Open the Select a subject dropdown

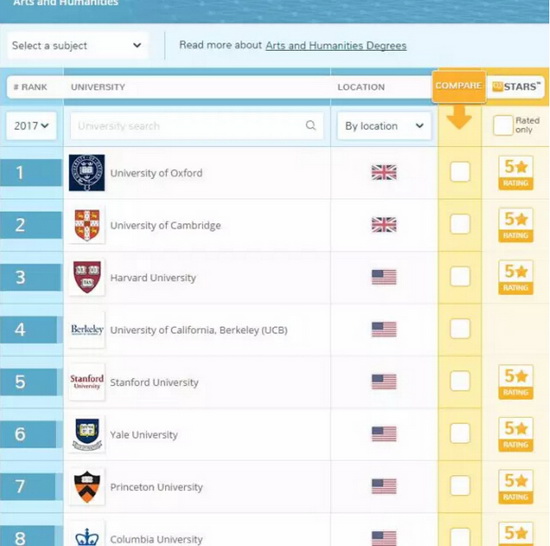(x=78, y=45)
